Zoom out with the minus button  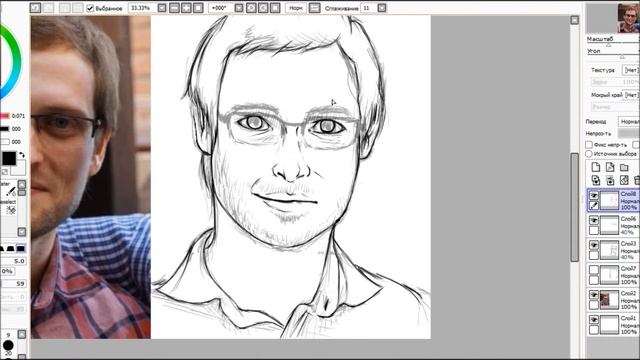click(x=174, y=8)
